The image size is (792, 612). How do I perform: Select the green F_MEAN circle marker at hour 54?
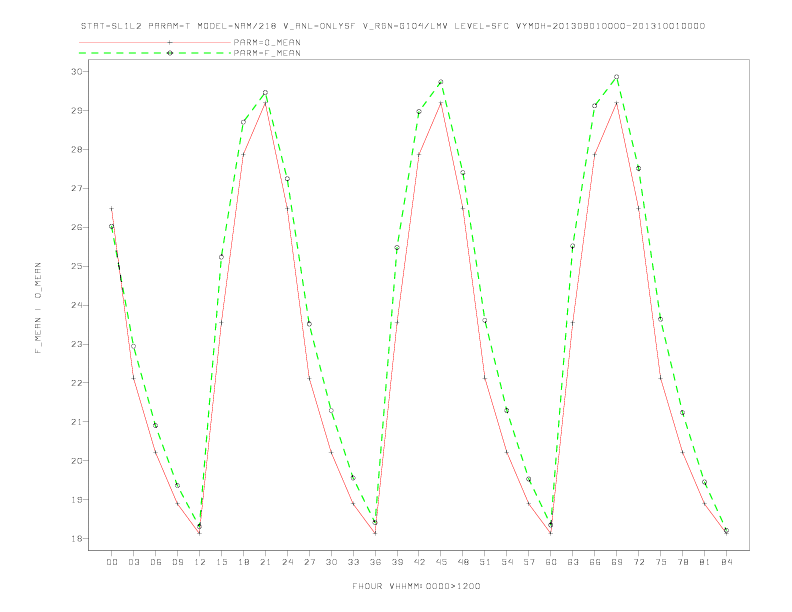(x=507, y=411)
